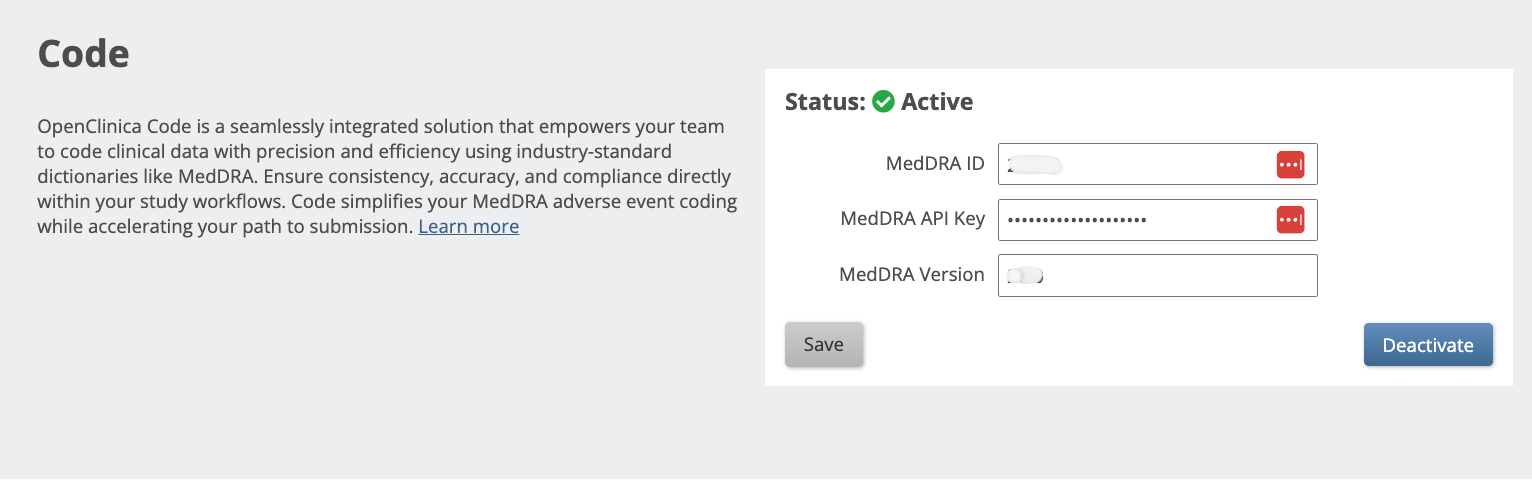The width and height of the screenshot is (1532, 480).
Task: Click the MedDRA ID label
Action: 935,163
